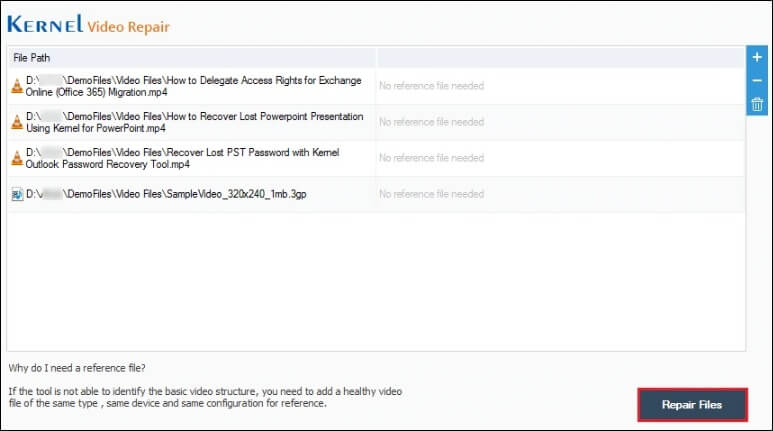Viewport: 773px width, 431px height.
Task: Click 'Why do I need a reference file?' text
Action: pyautogui.click(x=77, y=368)
